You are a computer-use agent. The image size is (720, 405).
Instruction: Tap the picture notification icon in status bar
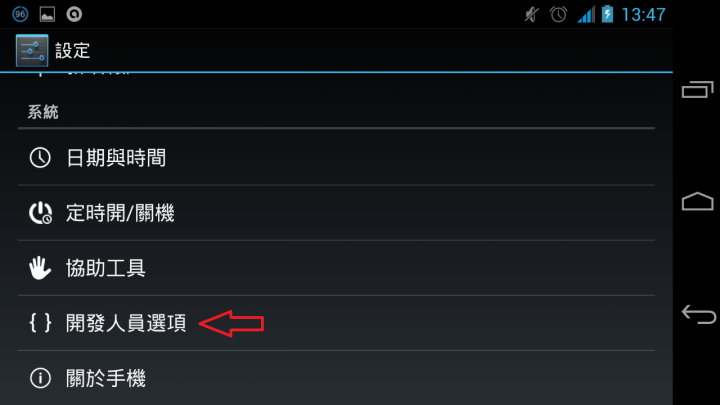[x=47, y=15]
